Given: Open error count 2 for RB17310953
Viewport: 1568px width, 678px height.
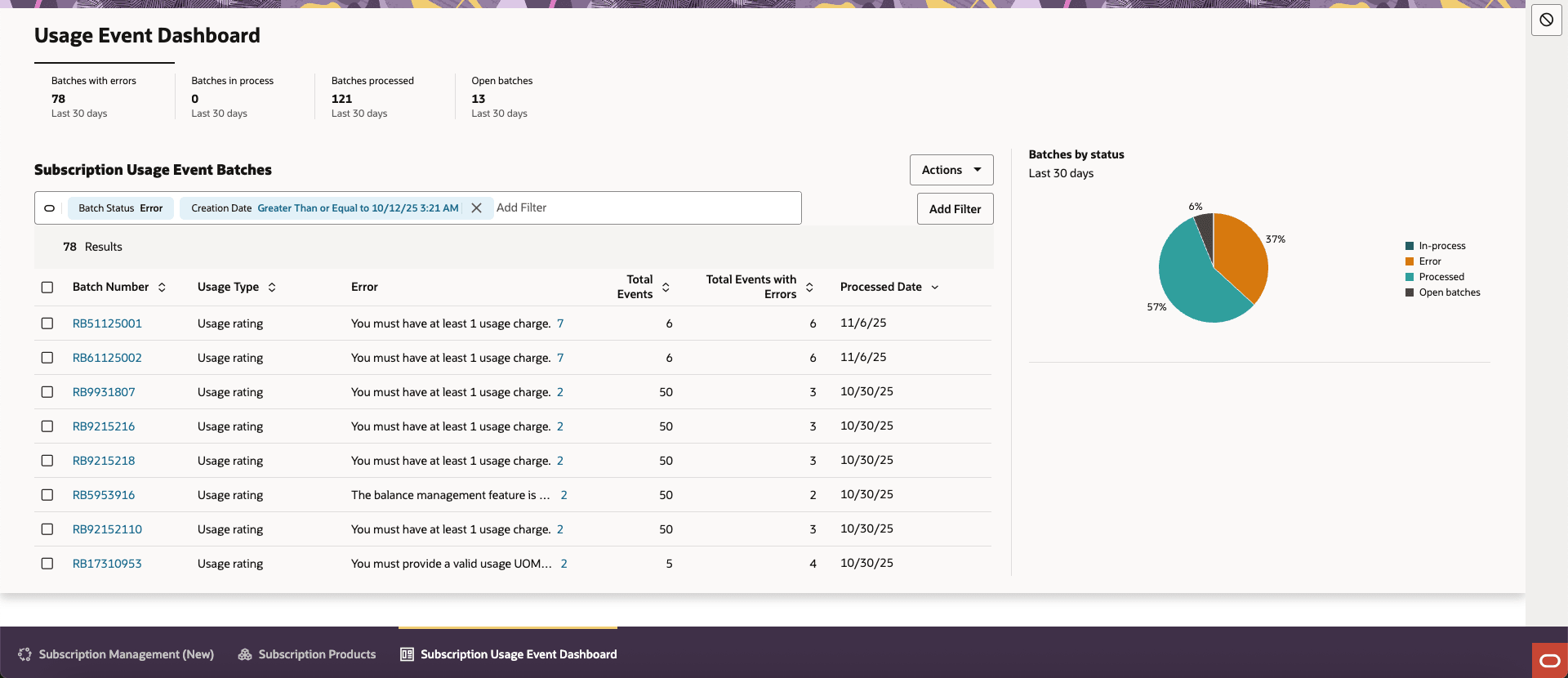Looking at the screenshot, I should click(563, 564).
